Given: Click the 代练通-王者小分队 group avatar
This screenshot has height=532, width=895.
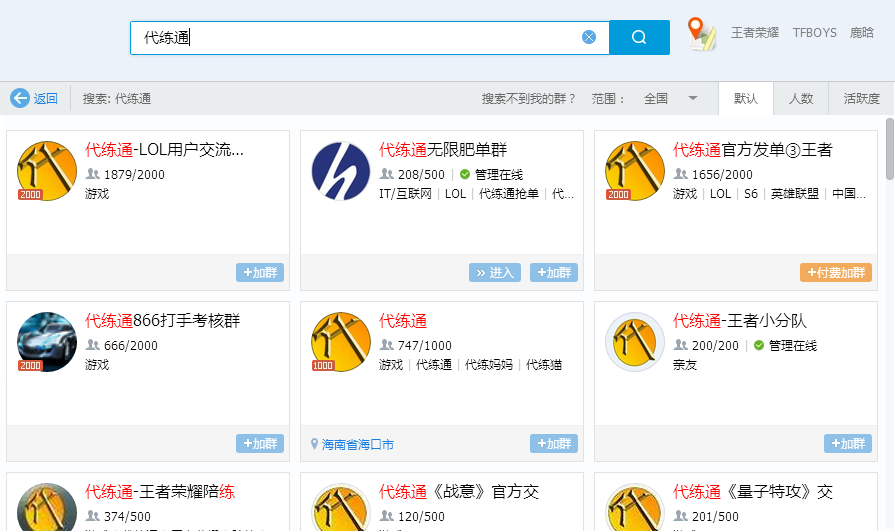Looking at the screenshot, I should click(635, 342).
